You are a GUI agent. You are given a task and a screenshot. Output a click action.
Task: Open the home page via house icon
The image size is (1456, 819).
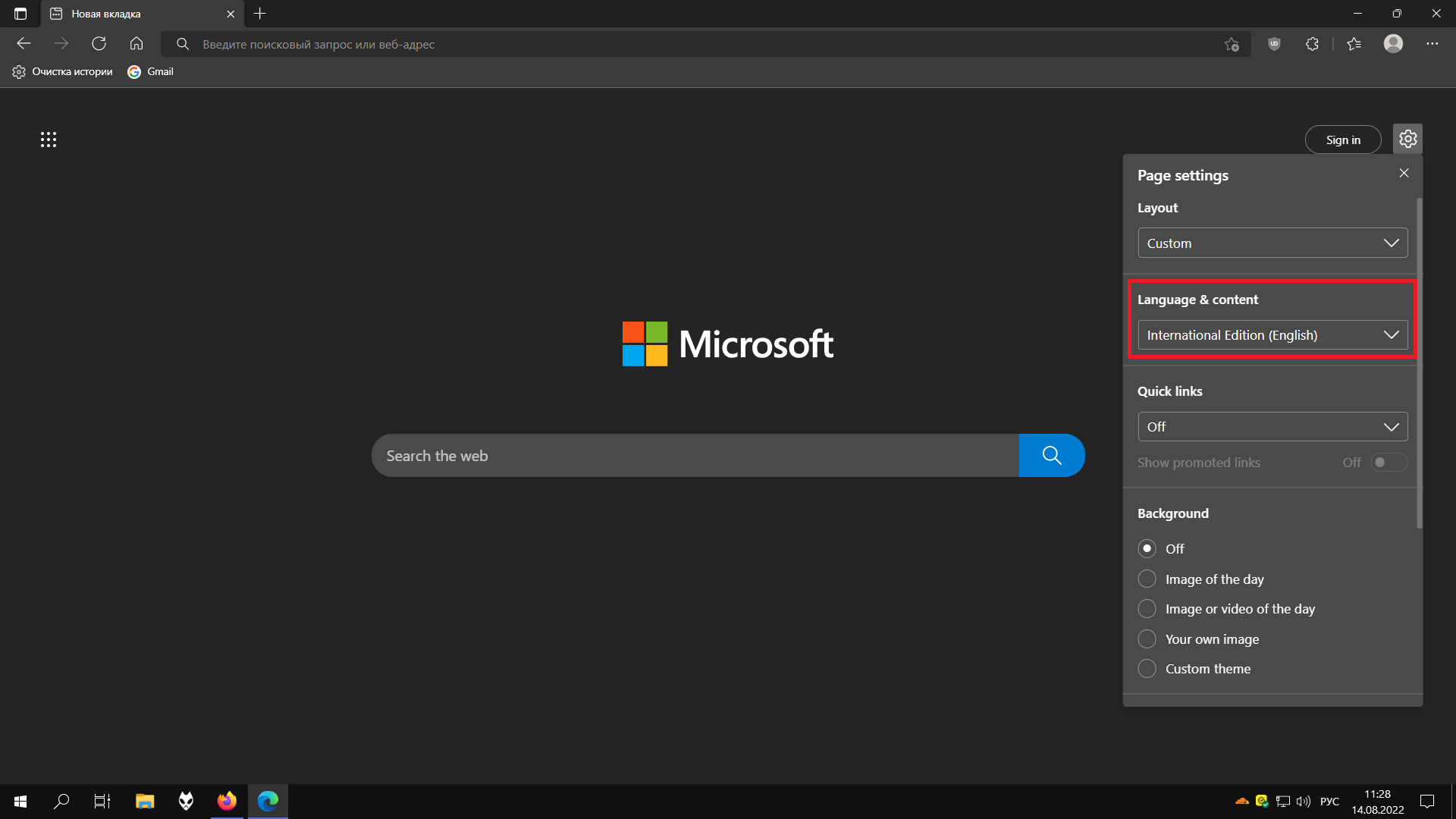point(136,44)
